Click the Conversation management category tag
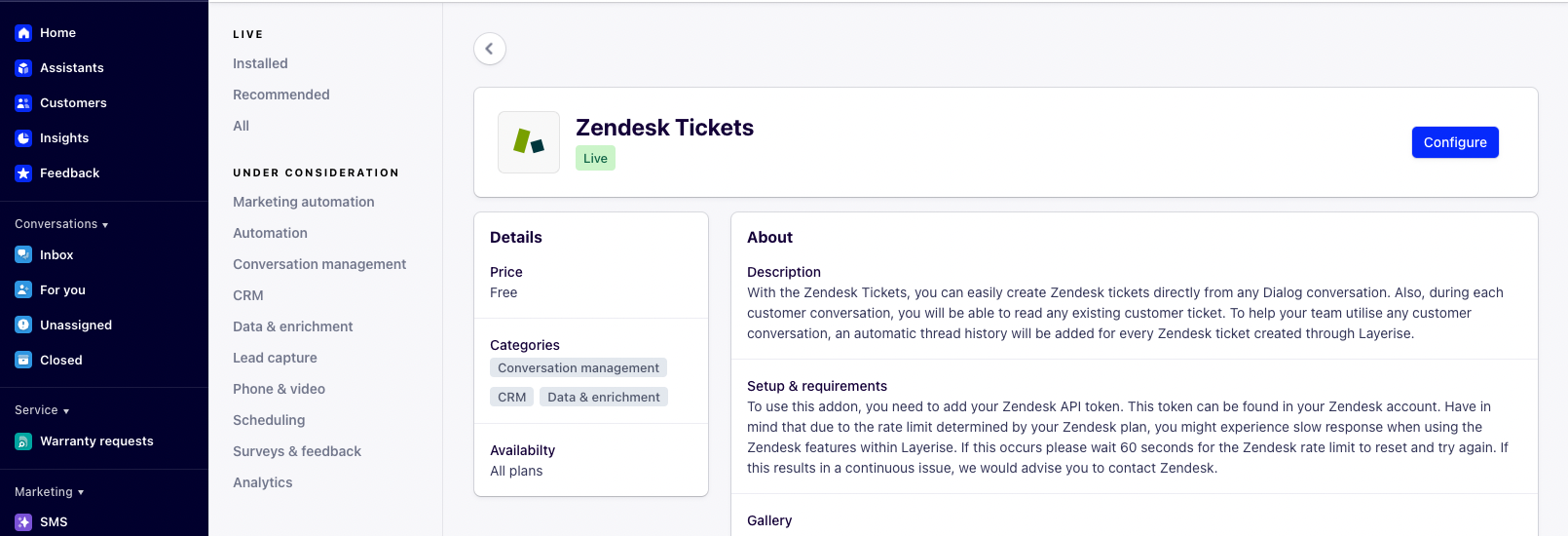The height and width of the screenshot is (536, 1568). (x=579, y=368)
